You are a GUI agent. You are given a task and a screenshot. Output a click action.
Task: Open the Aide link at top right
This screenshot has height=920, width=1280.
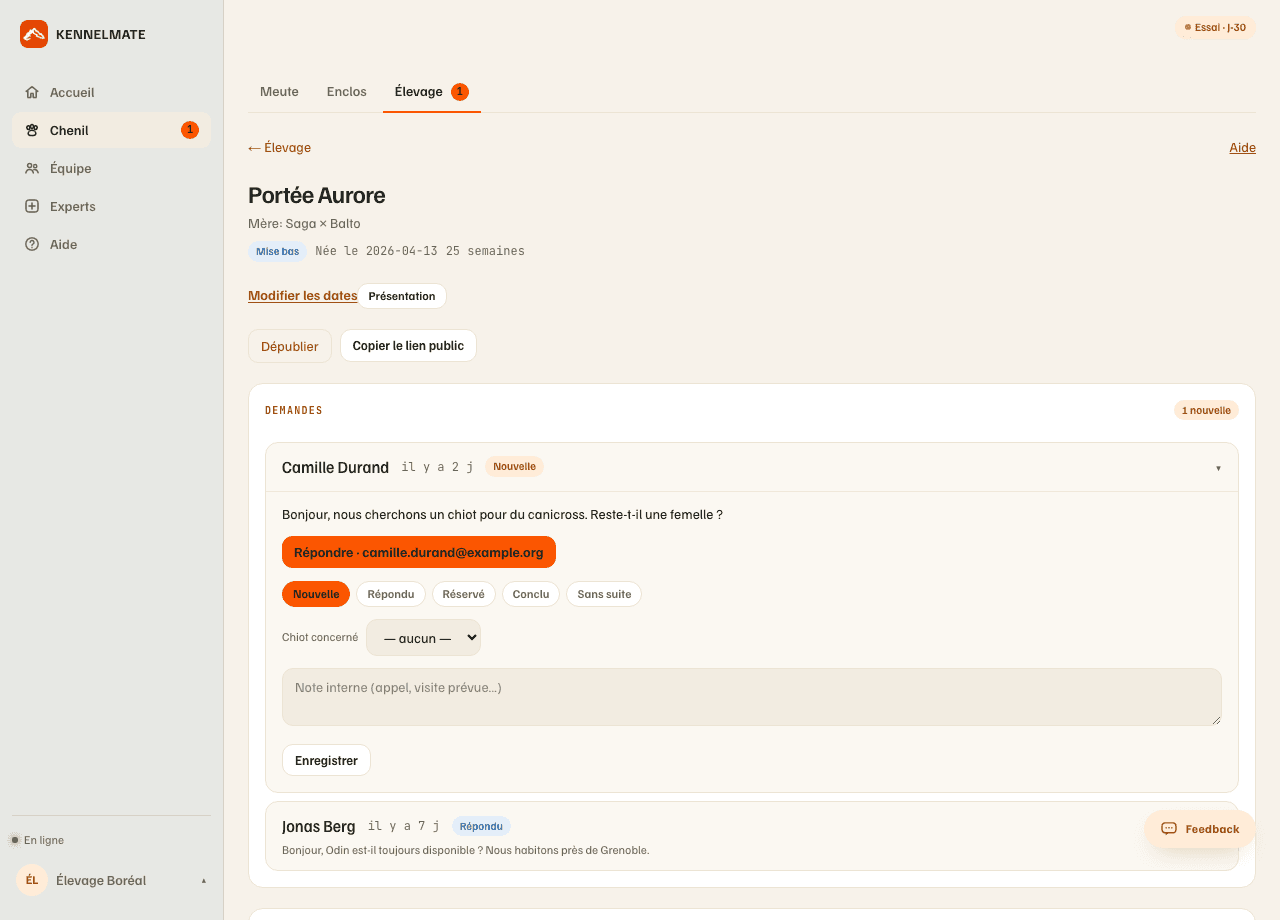pyautogui.click(x=1242, y=148)
